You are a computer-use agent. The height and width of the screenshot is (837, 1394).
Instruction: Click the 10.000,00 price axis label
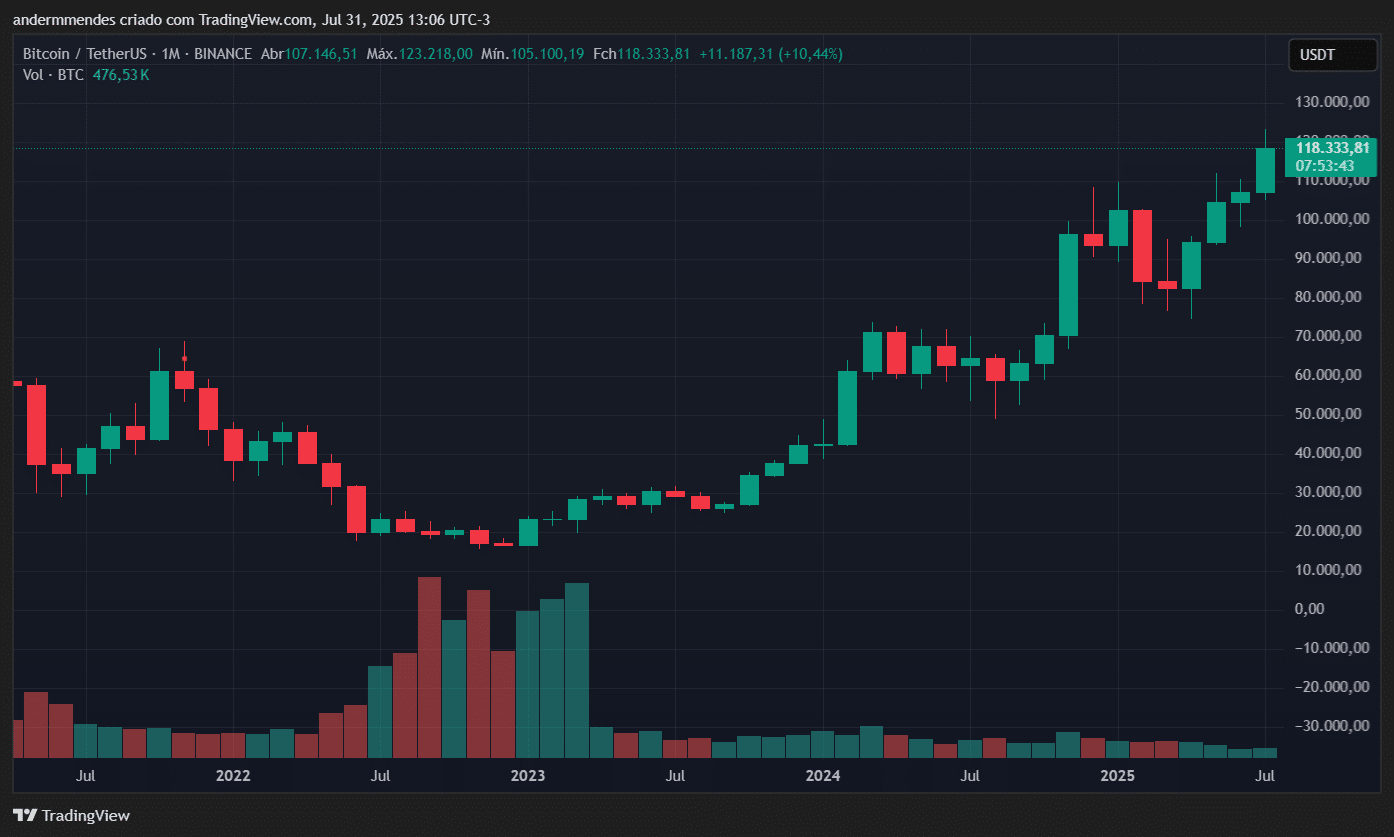[1330, 570]
